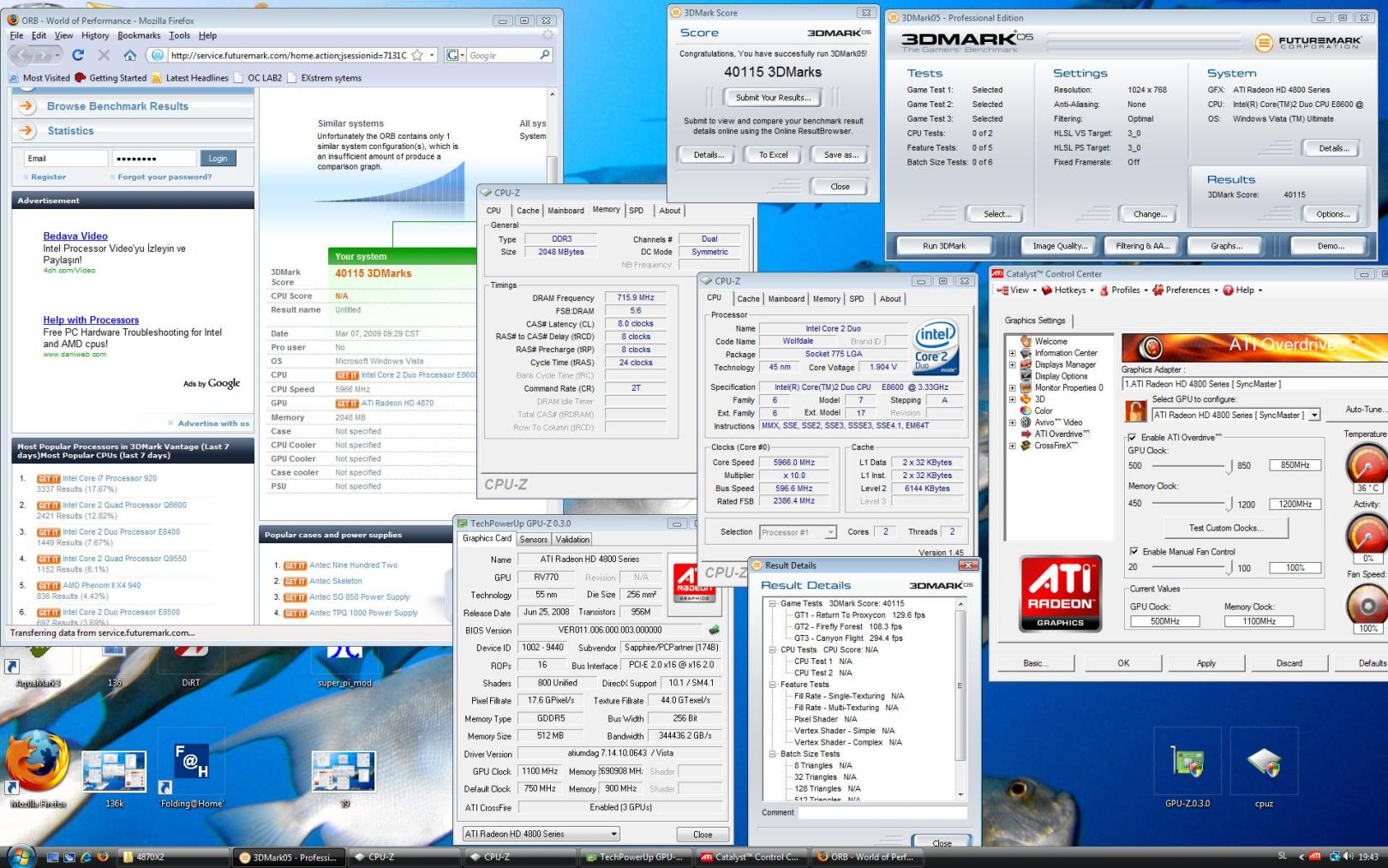Expand CrossFireX tree node
Viewport: 1388px width, 868px height.
1013,446
